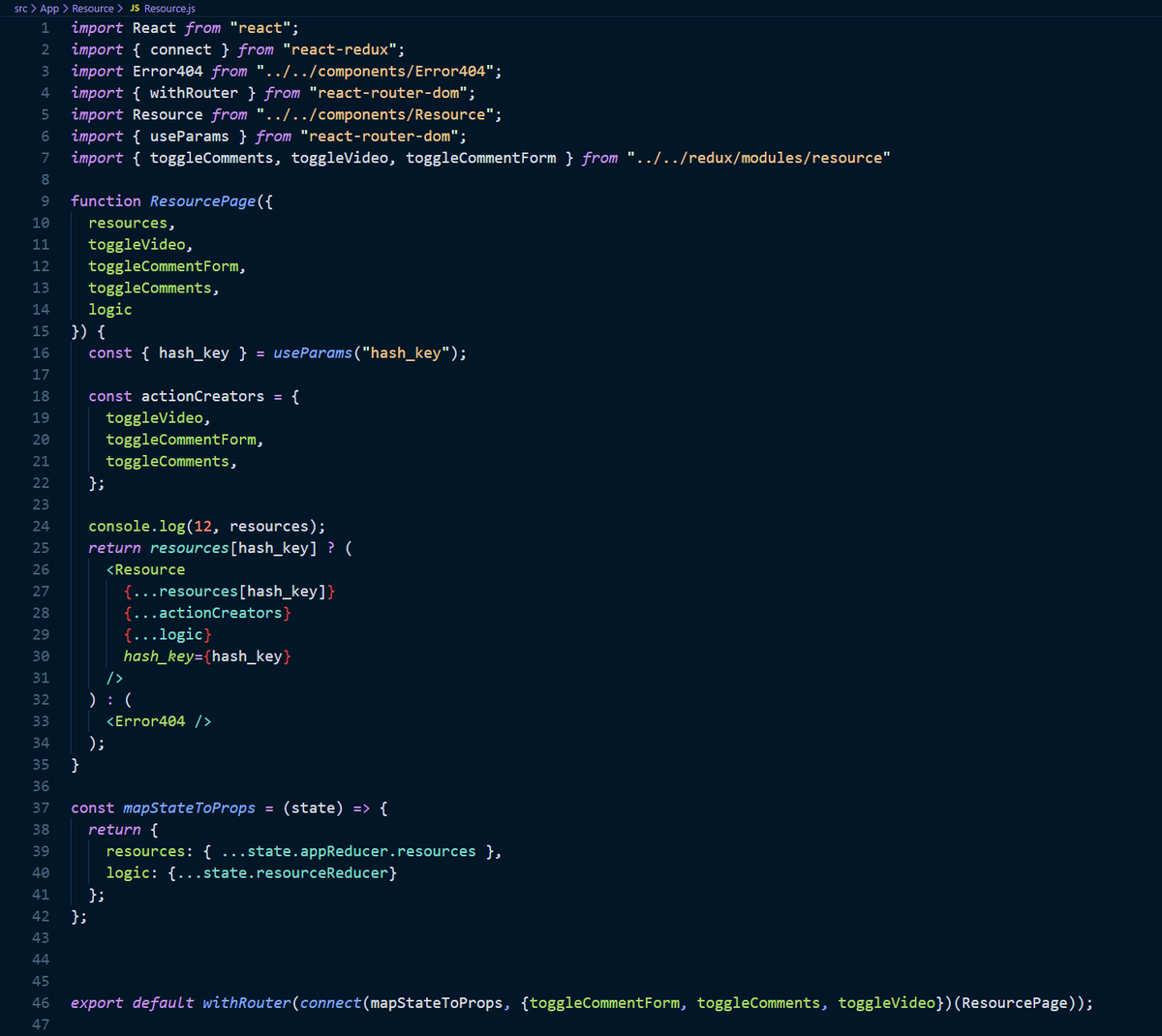This screenshot has width=1162, height=1036.
Task: Click toggleComments inside actionCreators on line 21
Action: (x=168, y=462)
